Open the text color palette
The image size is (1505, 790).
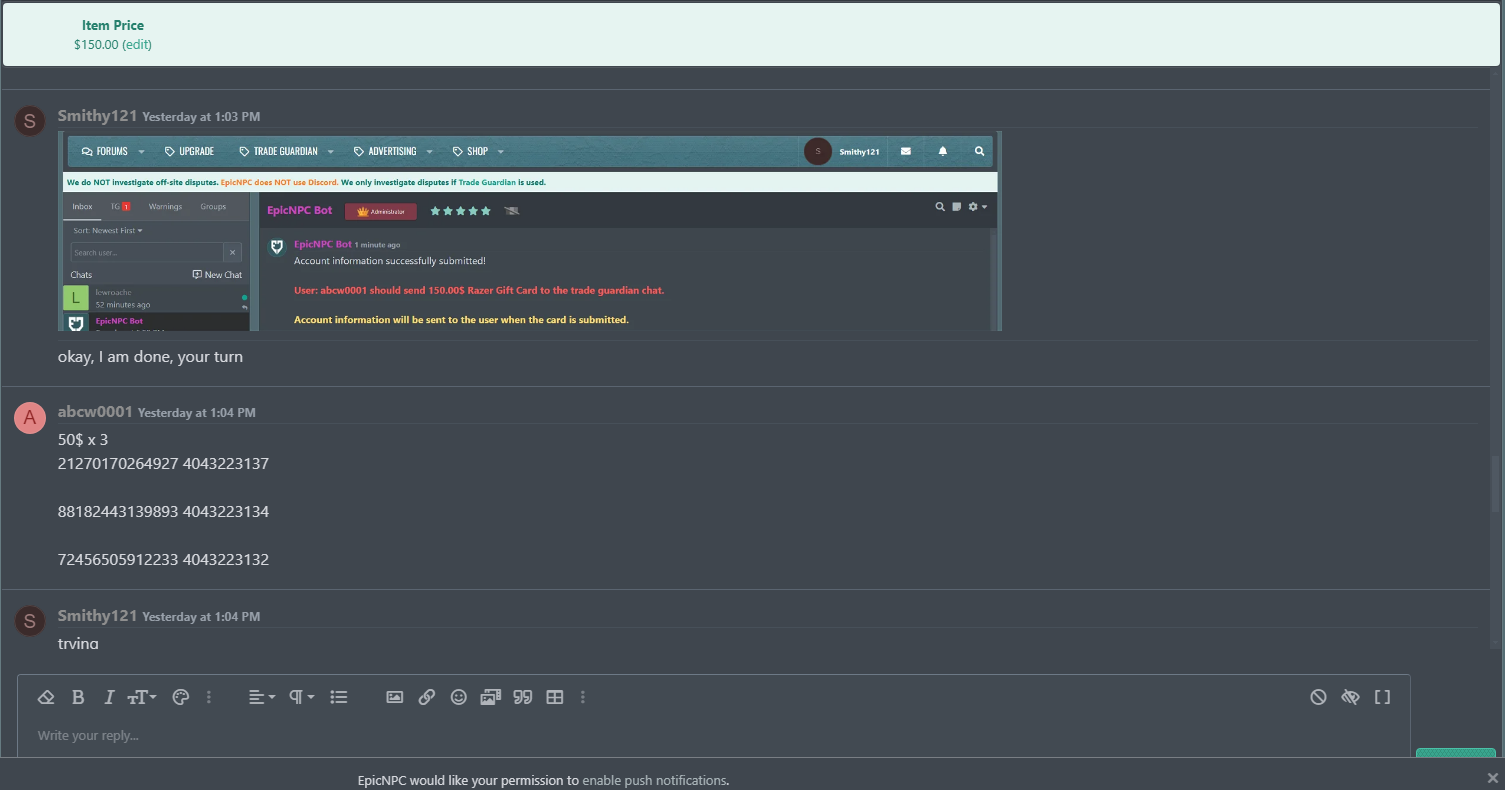(181, 697)
